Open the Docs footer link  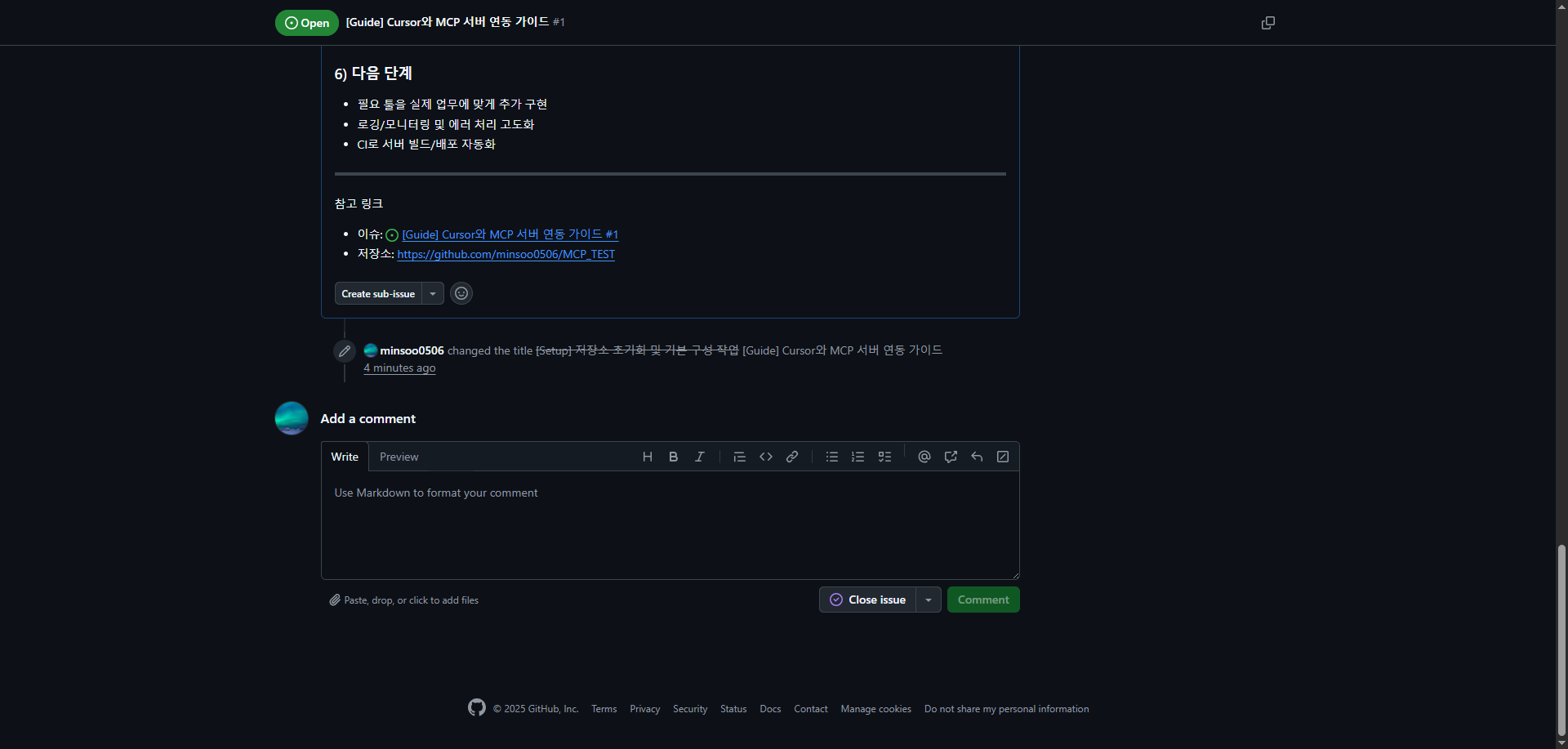[770, 709]
